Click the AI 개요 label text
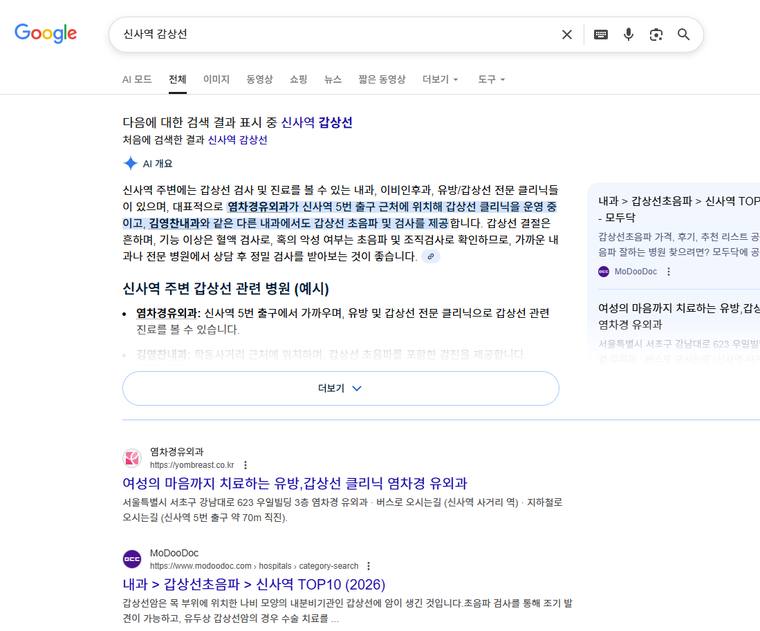The width and height of the screenshot is (760, 631). (x=158, y=164)
